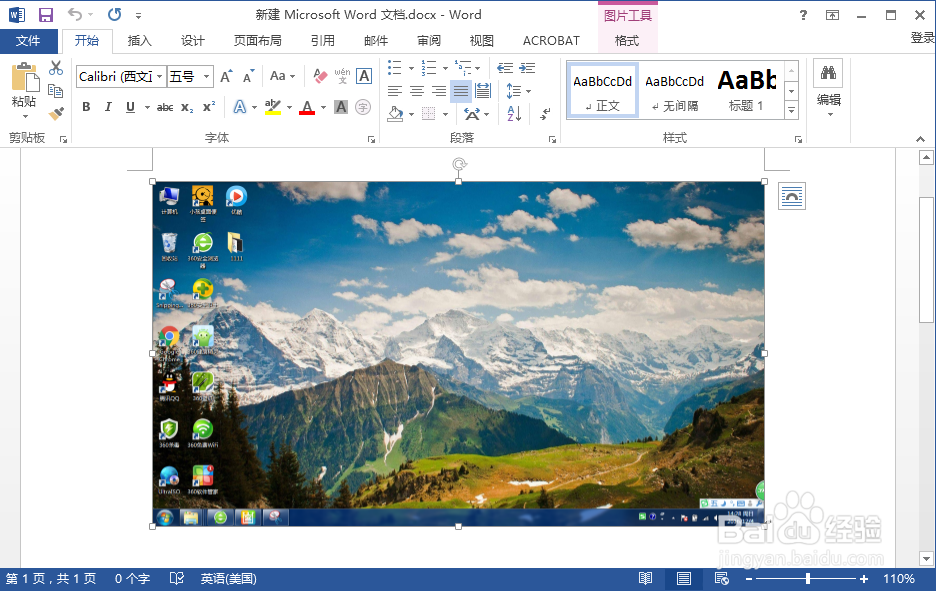Viewport: 936px width, 591px height.
Task: Click the Save icon in the quick access toolbar
Action: [x=45, y=15]
